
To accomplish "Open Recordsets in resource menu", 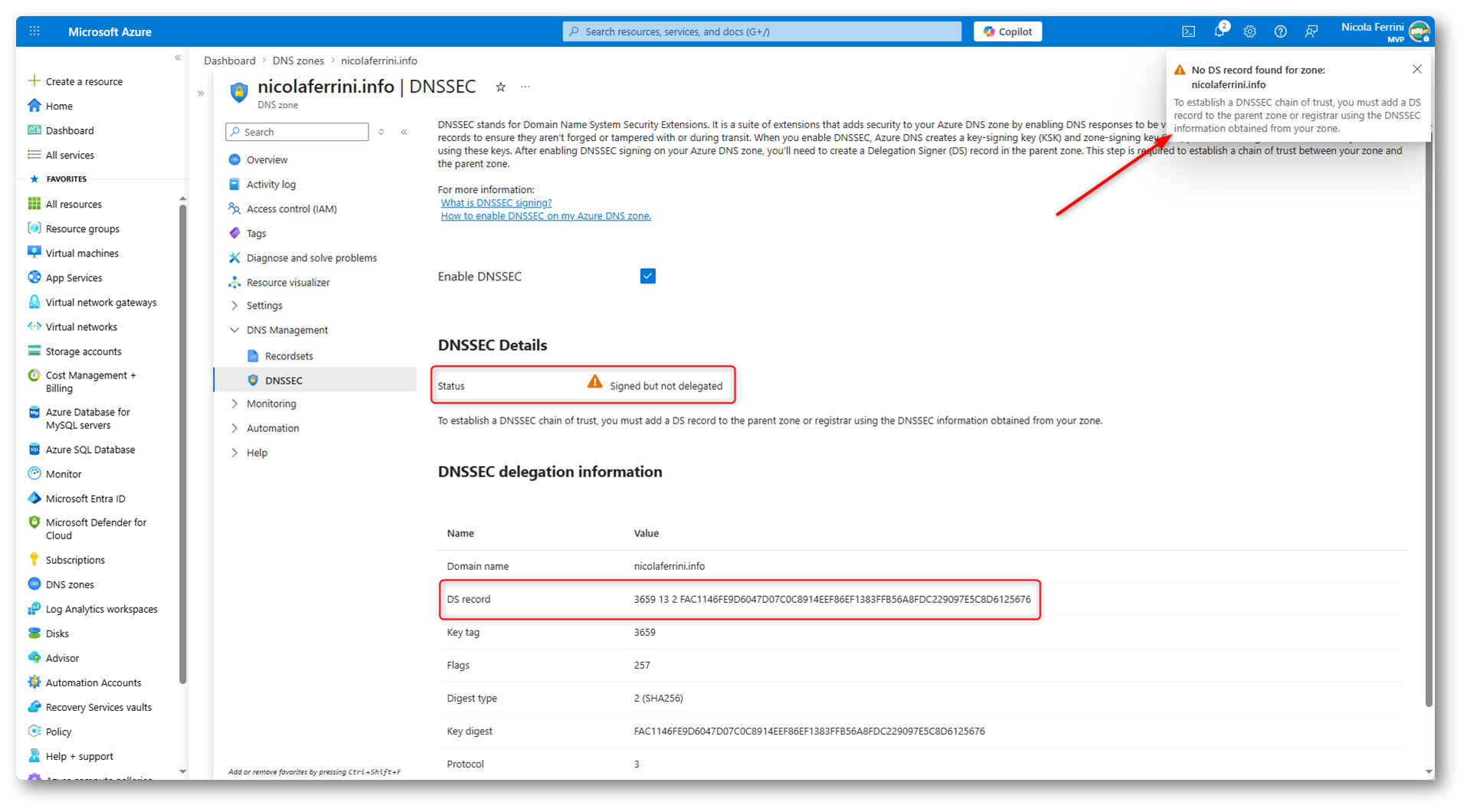I will 288,356.
